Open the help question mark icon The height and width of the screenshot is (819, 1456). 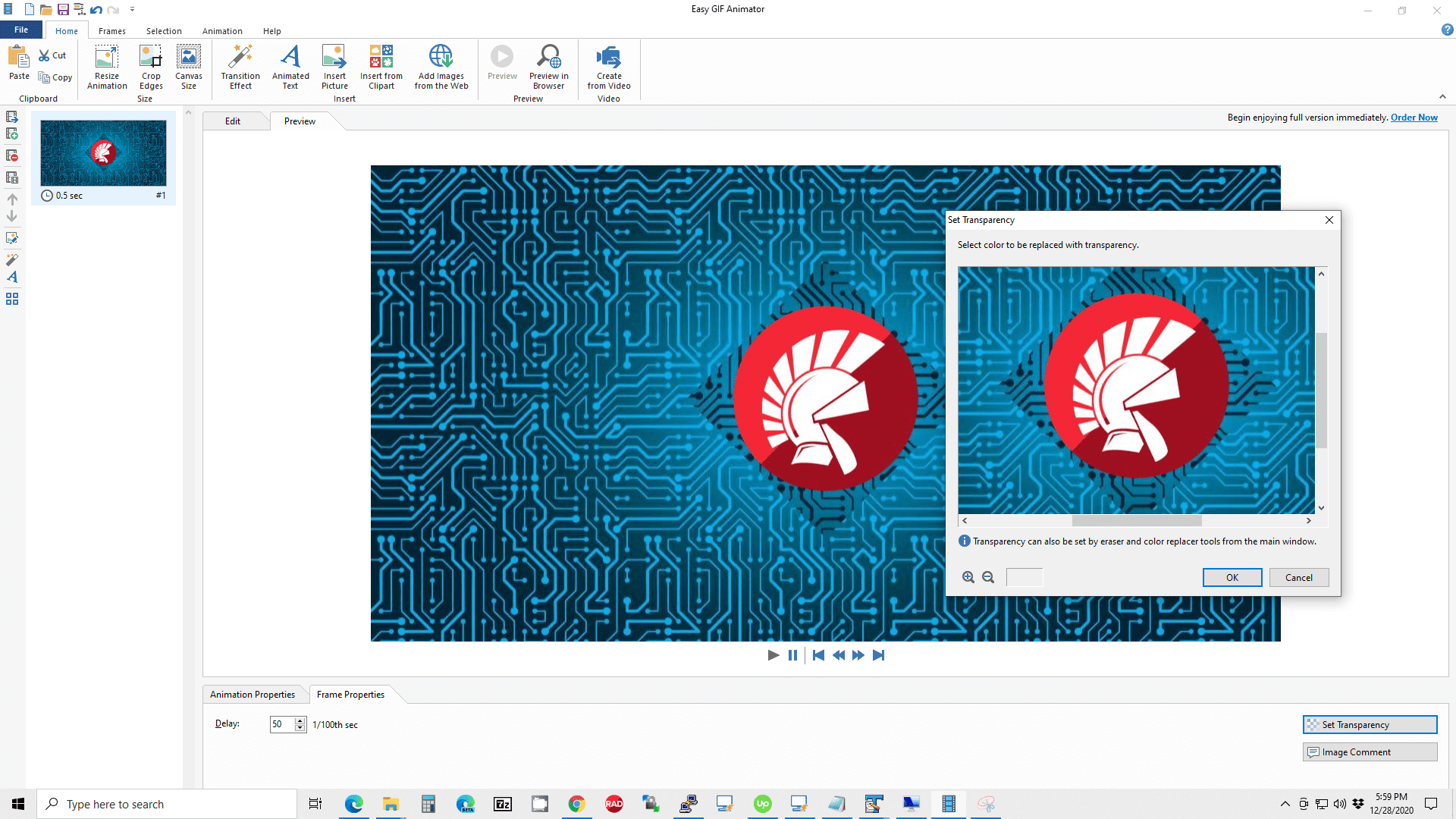click(x=1447, y=30)
